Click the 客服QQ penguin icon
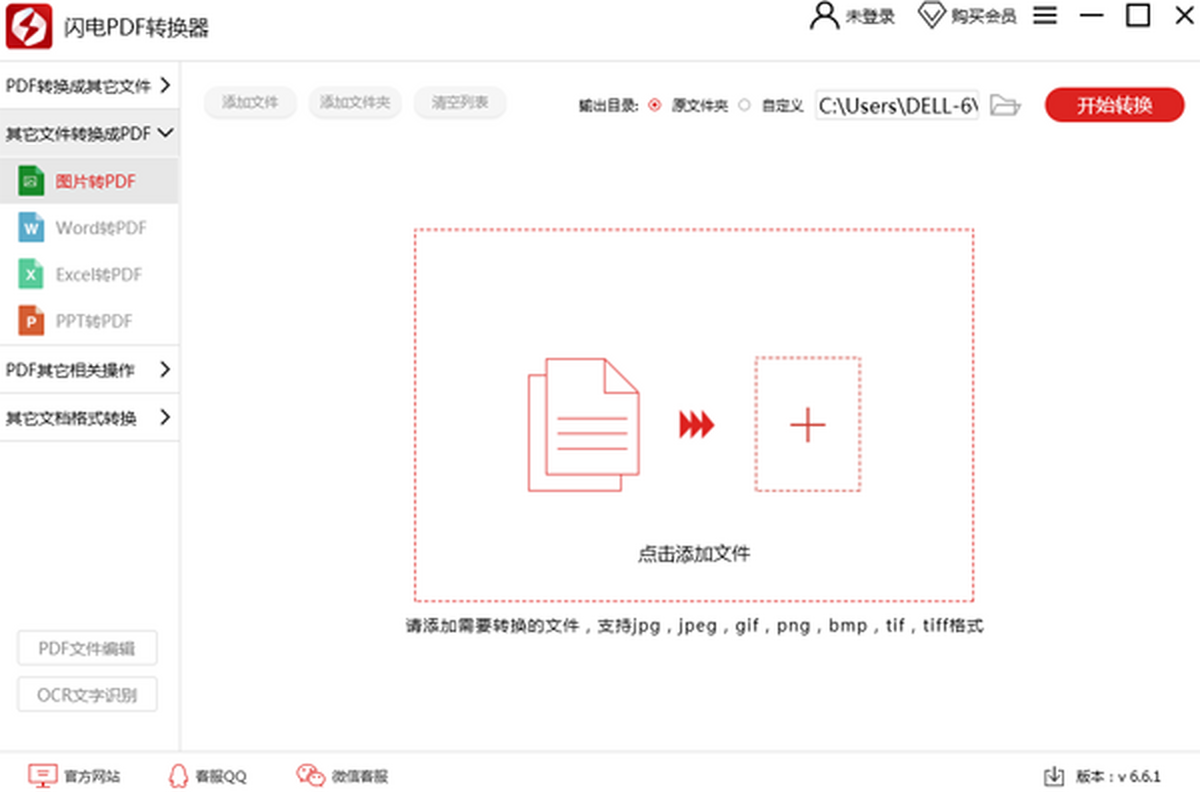1200x792 pixels. tap(178, 775)
